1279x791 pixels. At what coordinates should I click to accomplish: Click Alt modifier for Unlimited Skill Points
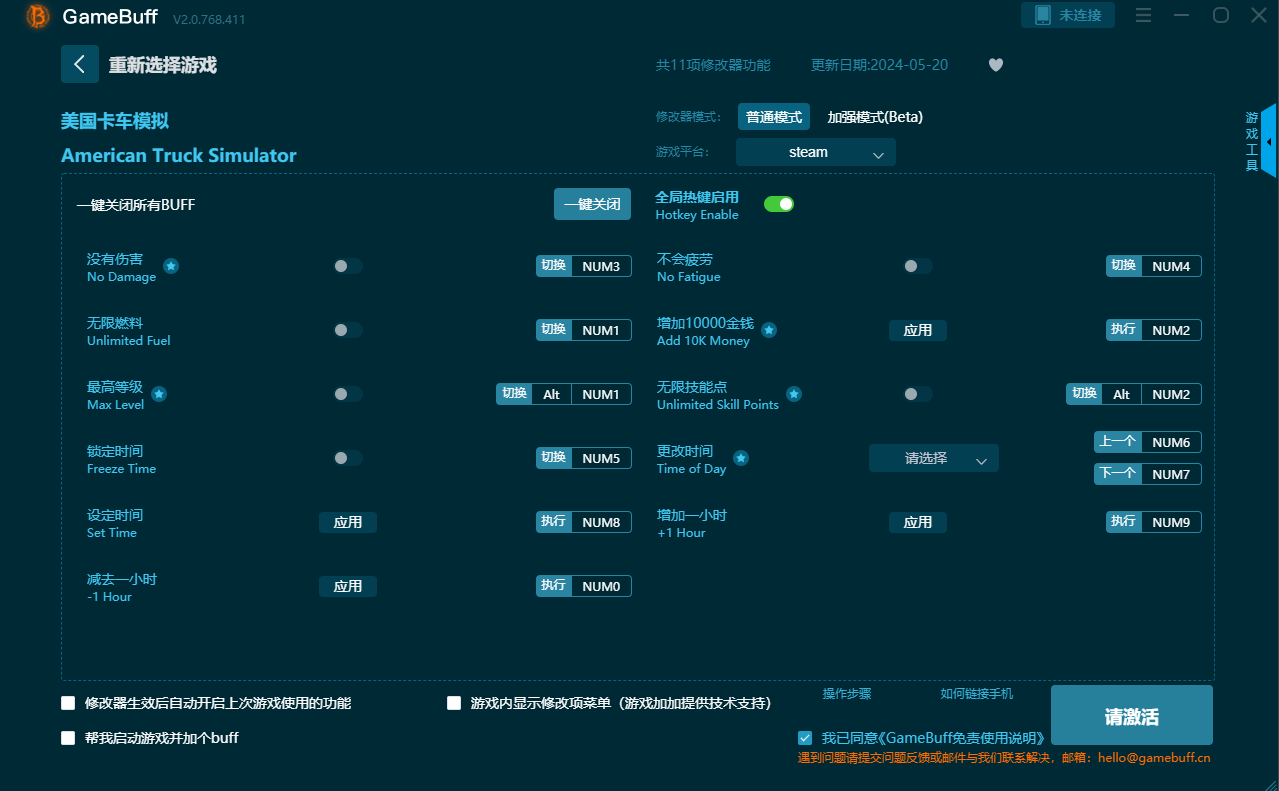pos(1122,394)
